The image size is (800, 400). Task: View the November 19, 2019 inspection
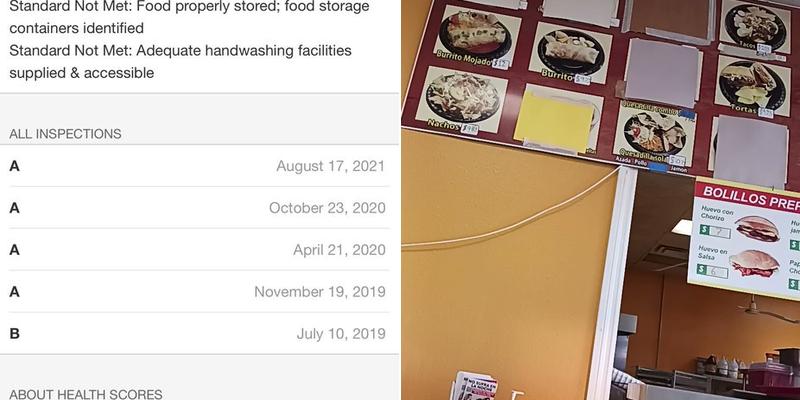coord(199,292)
